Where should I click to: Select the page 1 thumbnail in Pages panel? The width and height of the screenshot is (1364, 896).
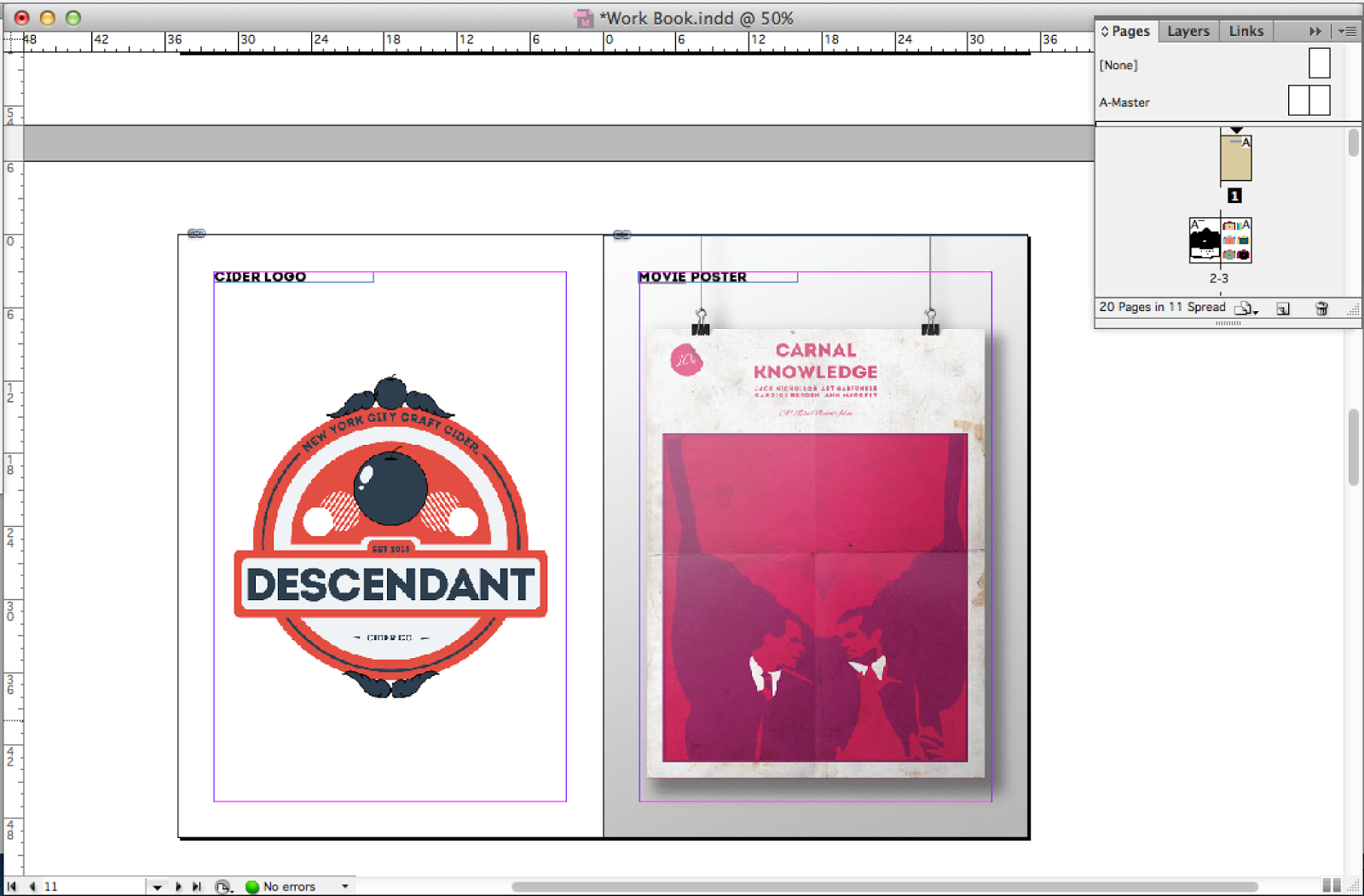pyautogui.click(x=1236, y=158)
